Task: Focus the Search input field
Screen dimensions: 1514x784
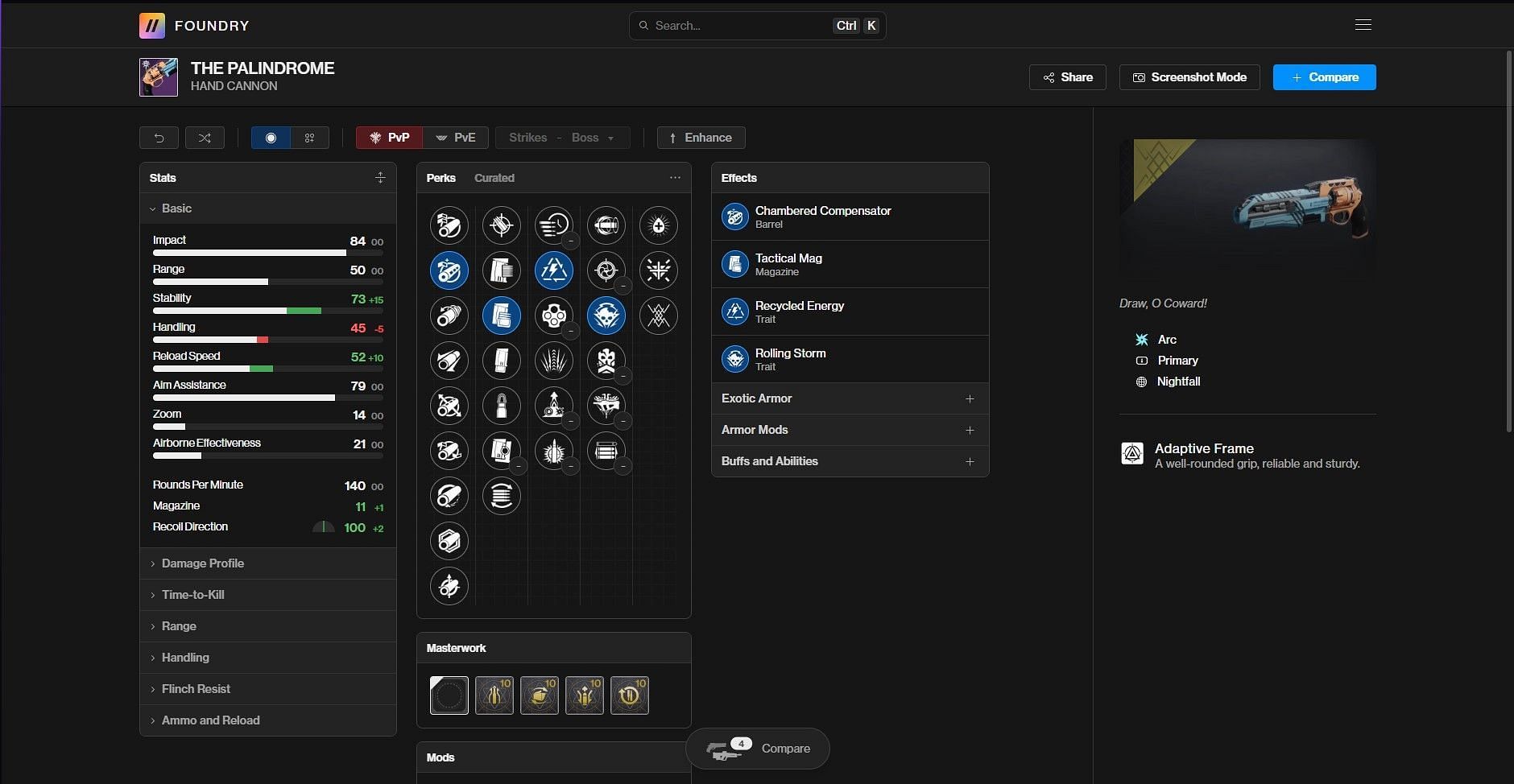Action: coord(757,26)
